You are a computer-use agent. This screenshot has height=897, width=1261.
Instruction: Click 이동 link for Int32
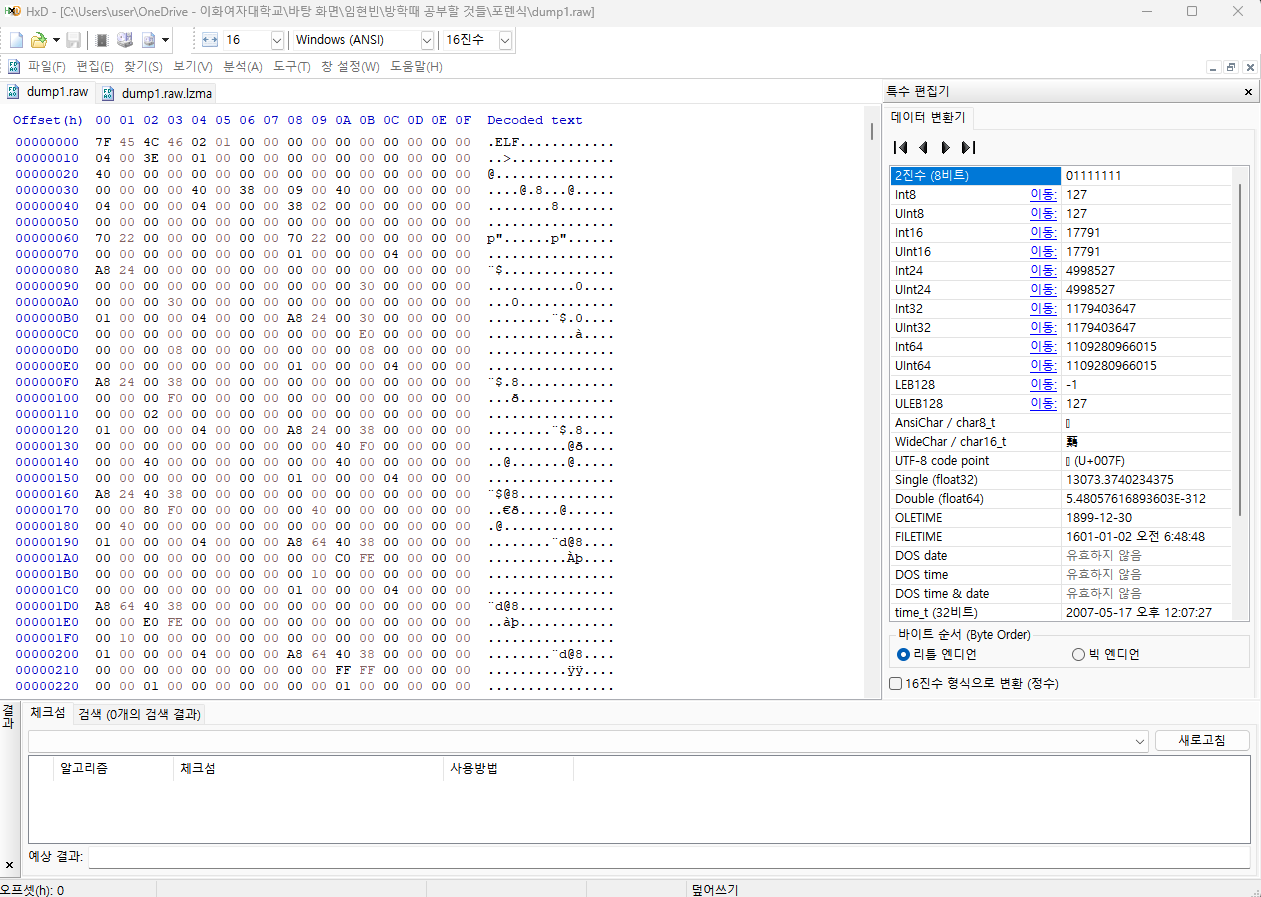coord(1043,309)
